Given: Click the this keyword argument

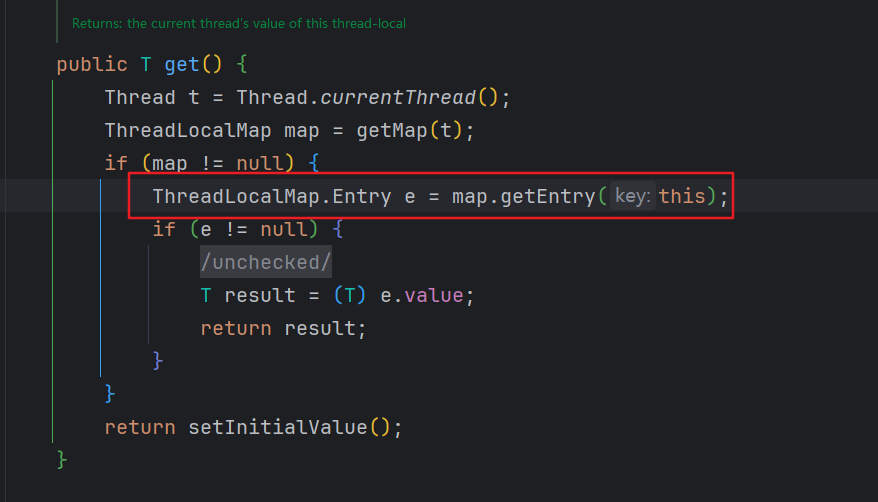Looking at the screenshot, I should click(x=682, y=196).
